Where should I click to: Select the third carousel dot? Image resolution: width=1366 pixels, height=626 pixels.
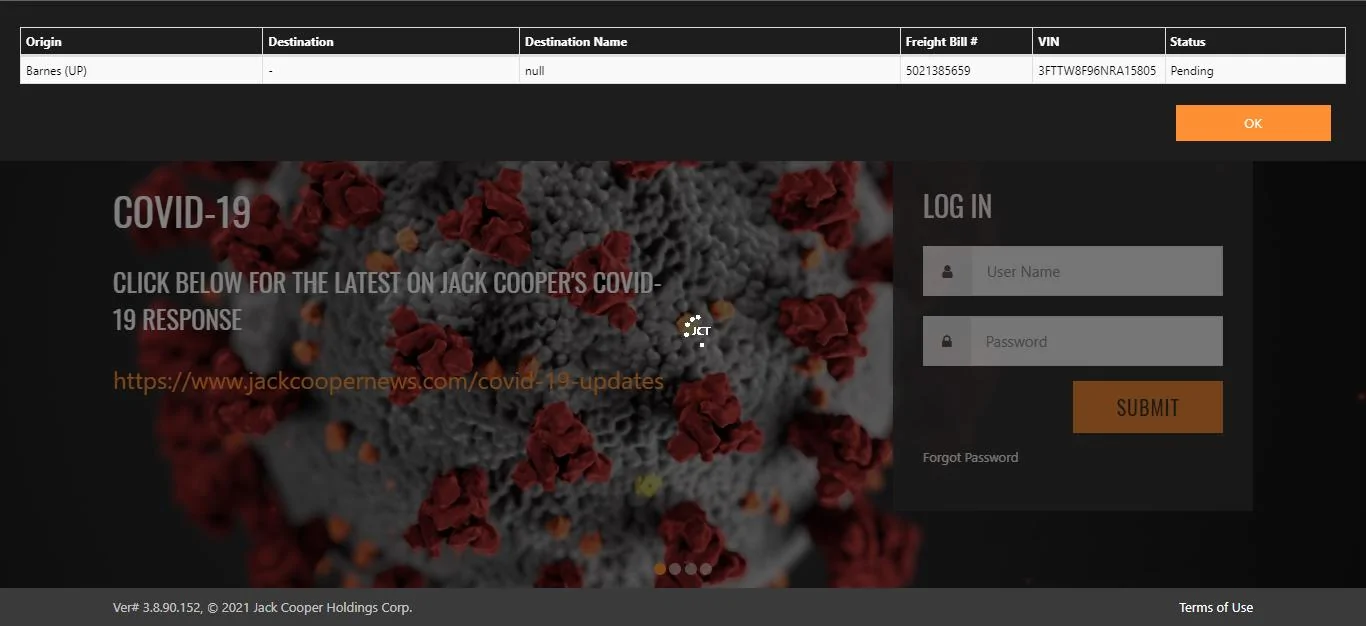tap(690, 569)
